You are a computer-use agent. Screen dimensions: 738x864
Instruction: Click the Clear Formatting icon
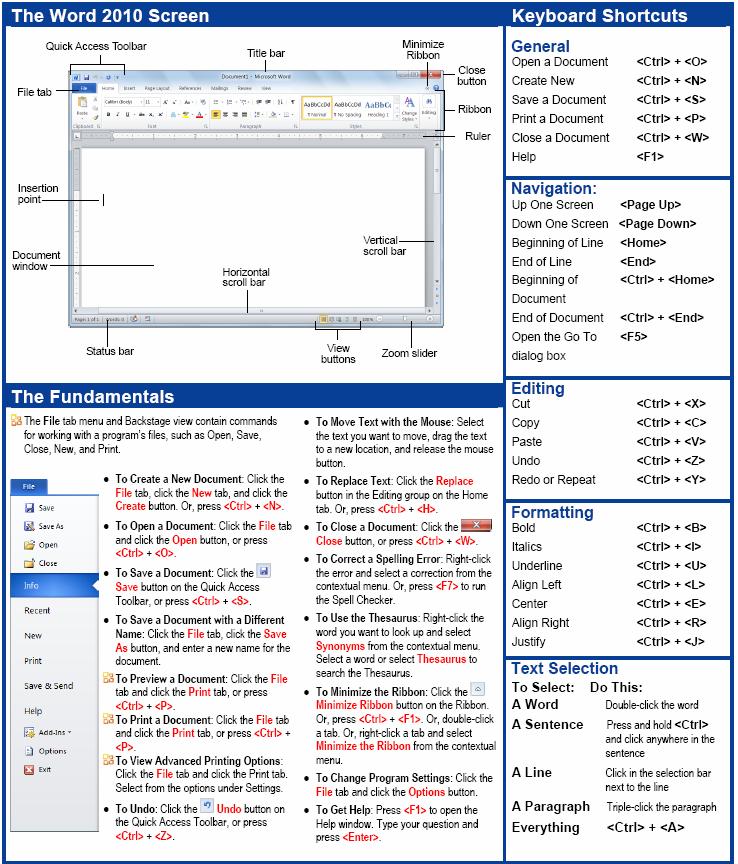point(203,102)
